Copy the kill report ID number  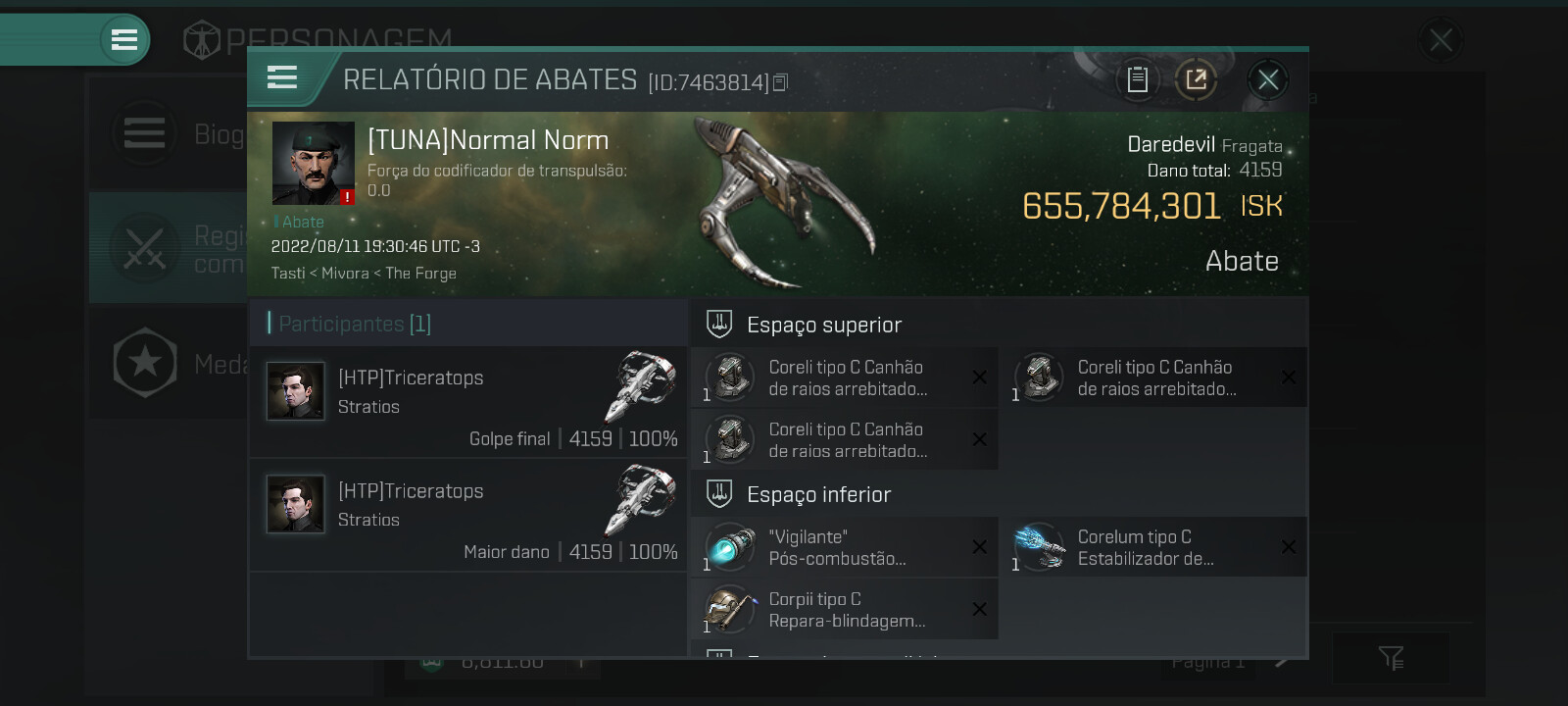[x=780, y=82]
